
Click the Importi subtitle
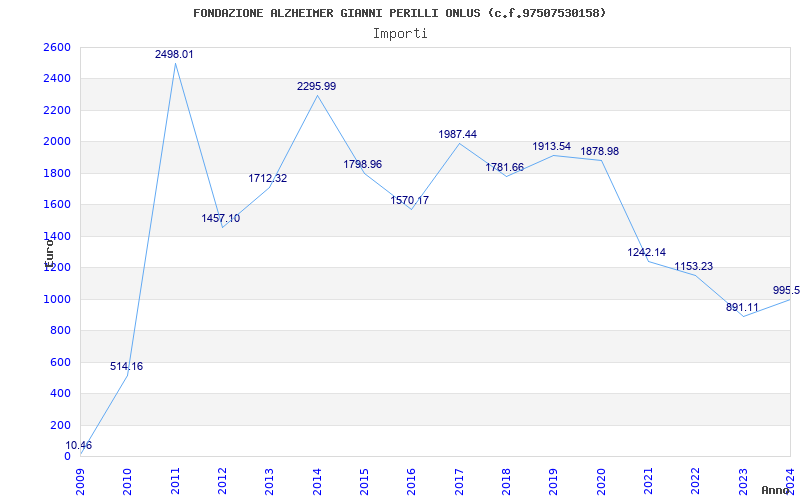pyautogui.click(x=400, y=34)
